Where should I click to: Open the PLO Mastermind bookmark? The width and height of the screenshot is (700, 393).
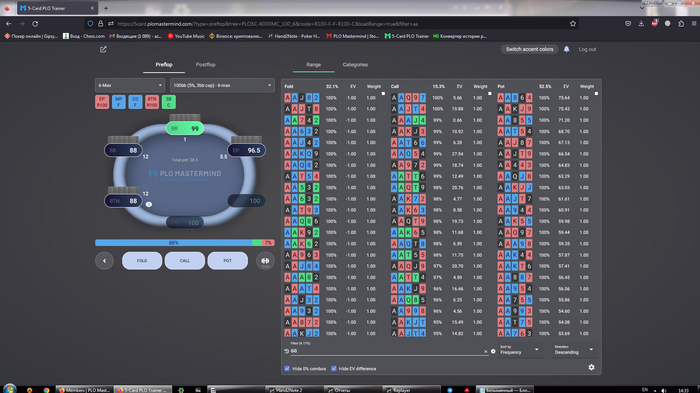tap(352, 36)
